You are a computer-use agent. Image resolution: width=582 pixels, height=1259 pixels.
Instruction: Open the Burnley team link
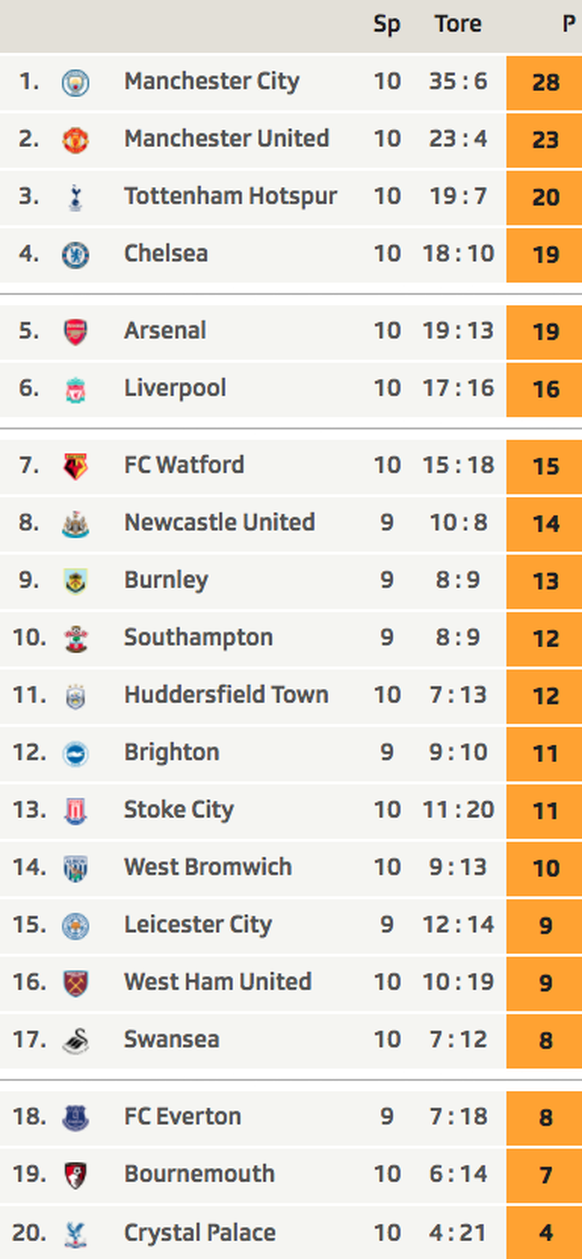coord(166,580)
